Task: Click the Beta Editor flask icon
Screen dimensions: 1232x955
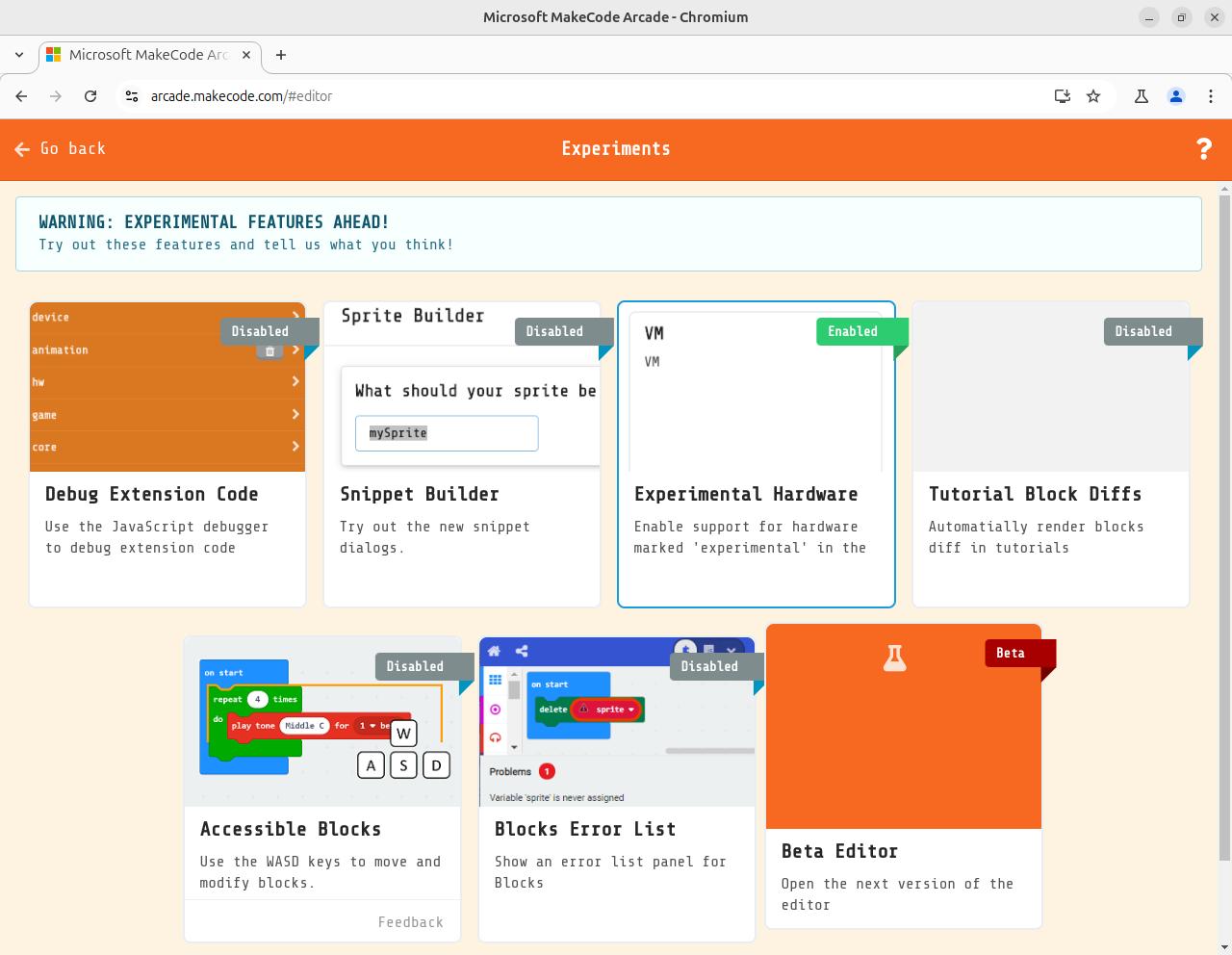Action: pos(895,658)
